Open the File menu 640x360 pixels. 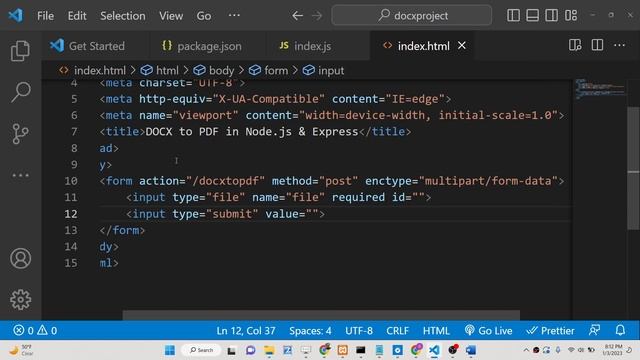click(x=45, y=16)
